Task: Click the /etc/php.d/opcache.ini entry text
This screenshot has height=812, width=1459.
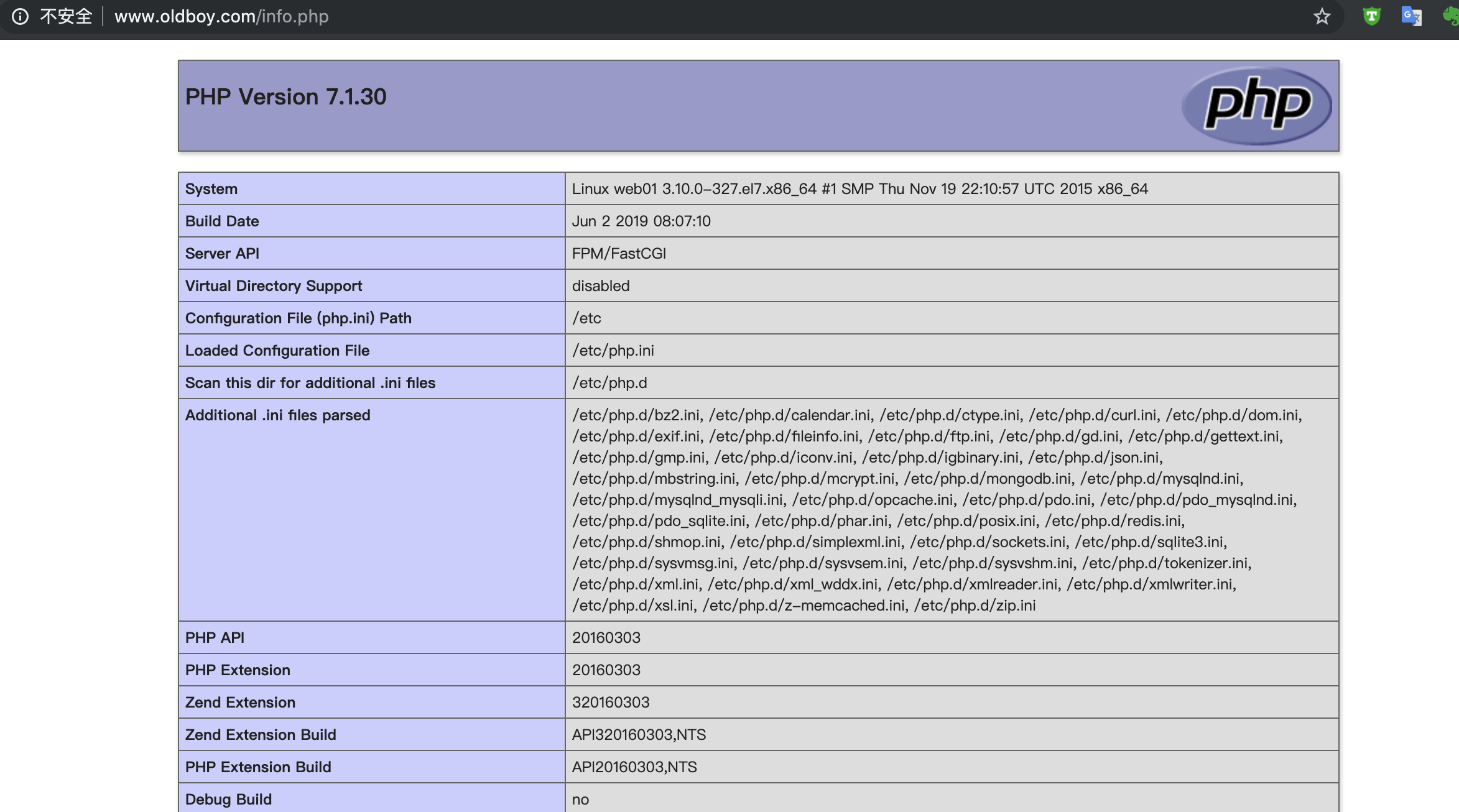Action: pyautogui.click(x=873, y=500)
